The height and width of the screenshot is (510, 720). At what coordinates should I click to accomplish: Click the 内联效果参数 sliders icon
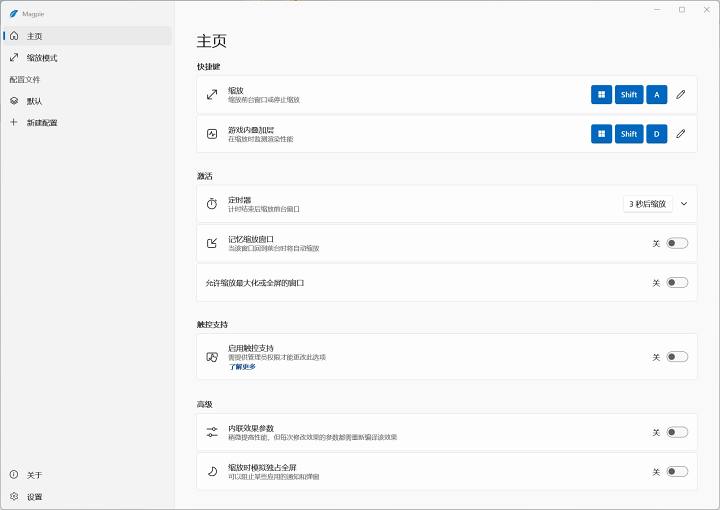212,432
